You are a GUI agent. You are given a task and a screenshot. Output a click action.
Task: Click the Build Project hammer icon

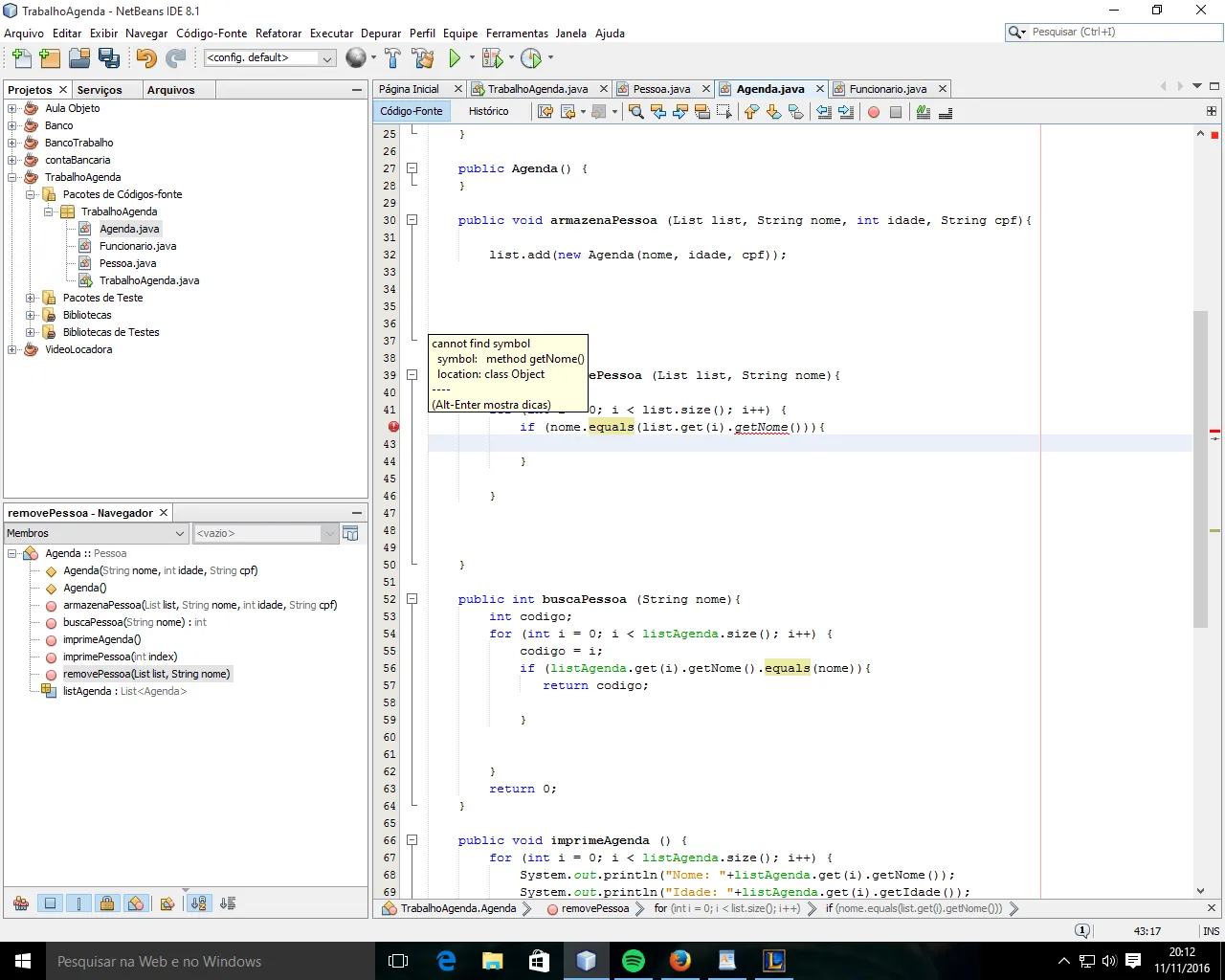pos(393,58)
